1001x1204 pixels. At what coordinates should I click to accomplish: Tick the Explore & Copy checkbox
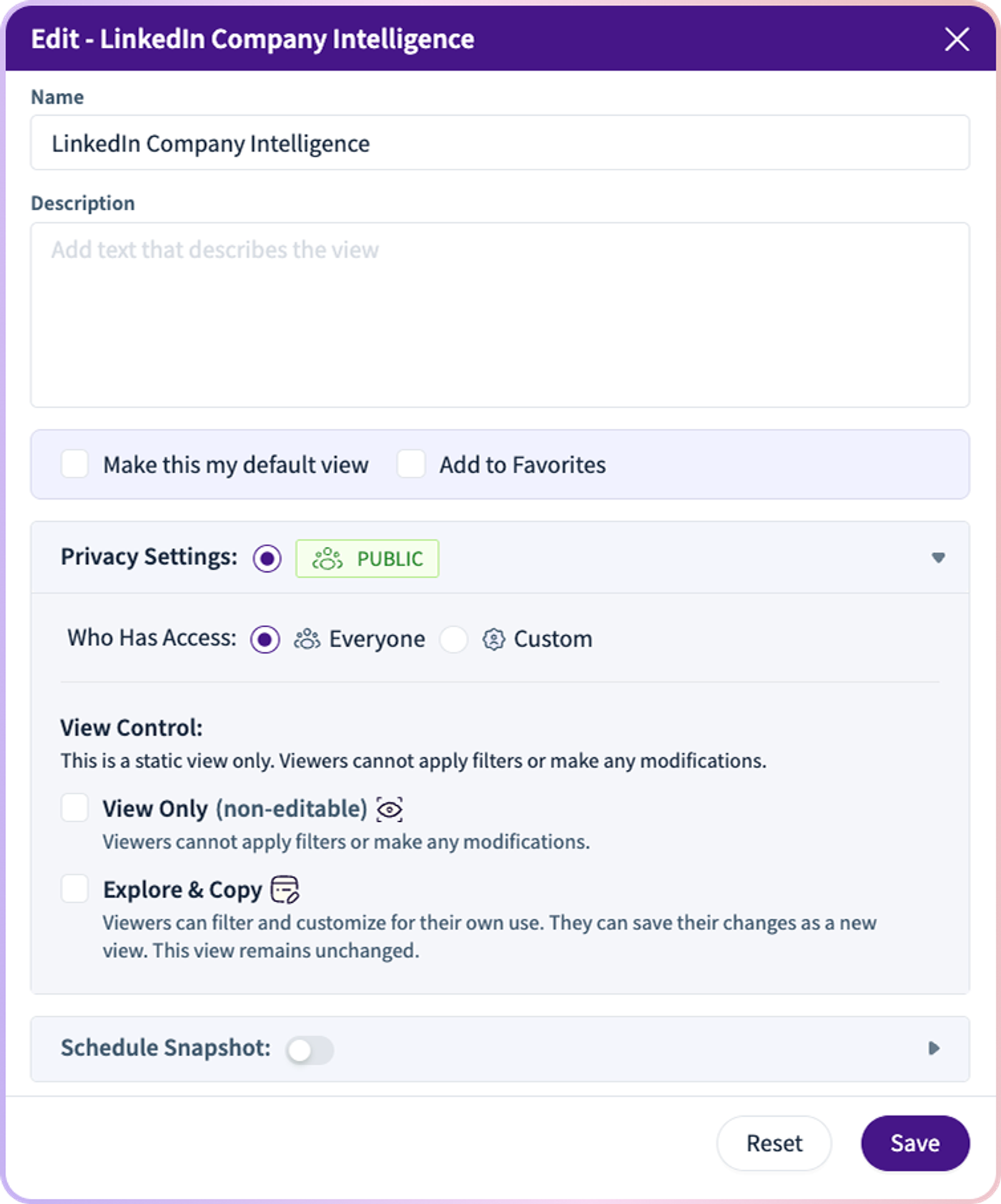pos(74,889)
